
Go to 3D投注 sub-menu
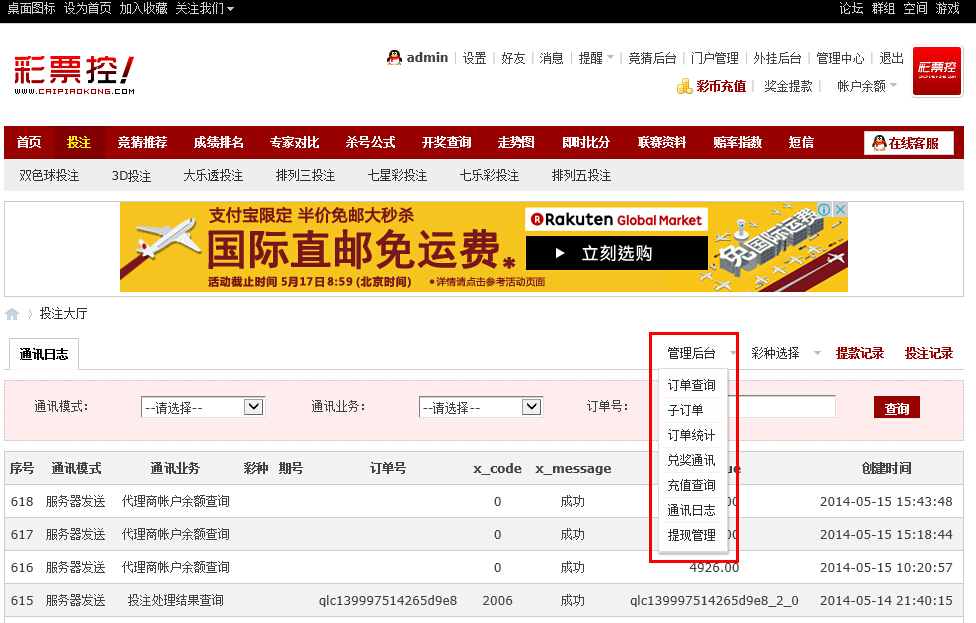click(x=131, y=176)
